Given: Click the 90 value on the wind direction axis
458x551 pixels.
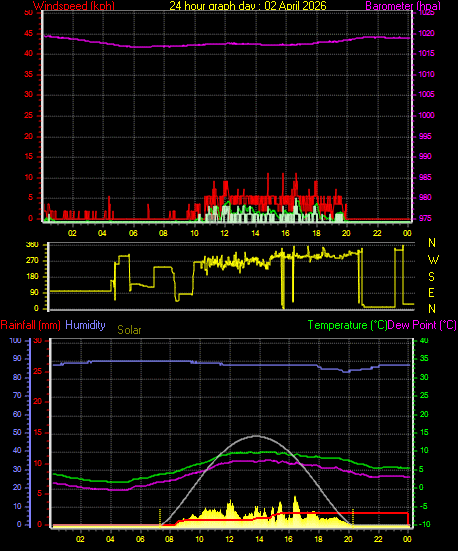Looking at the screenshot, I should tap(34, 293).
